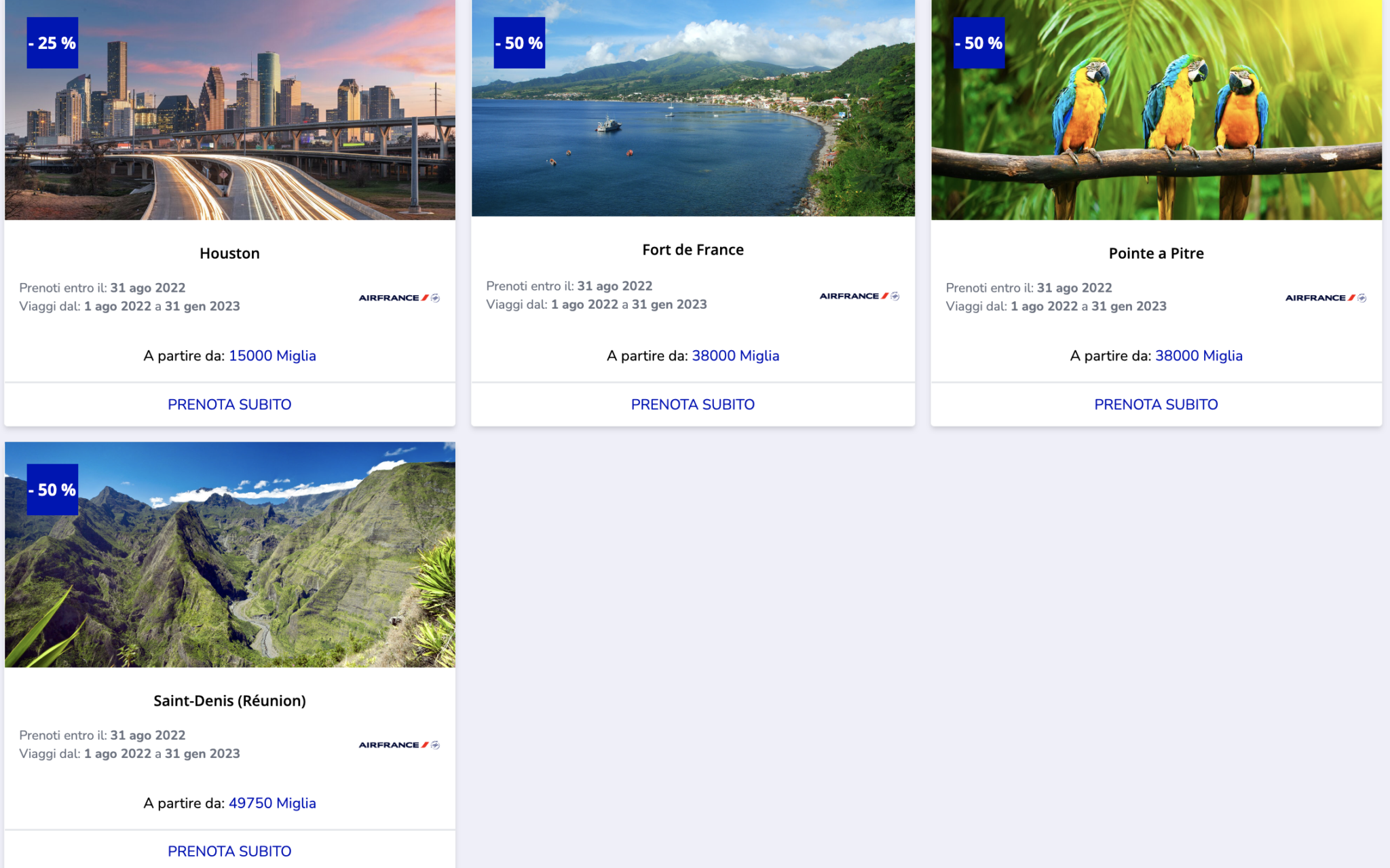Click the 49750 Miglia price link
1390x868 pixels.
pyautogui.click(x=272, y=803)
